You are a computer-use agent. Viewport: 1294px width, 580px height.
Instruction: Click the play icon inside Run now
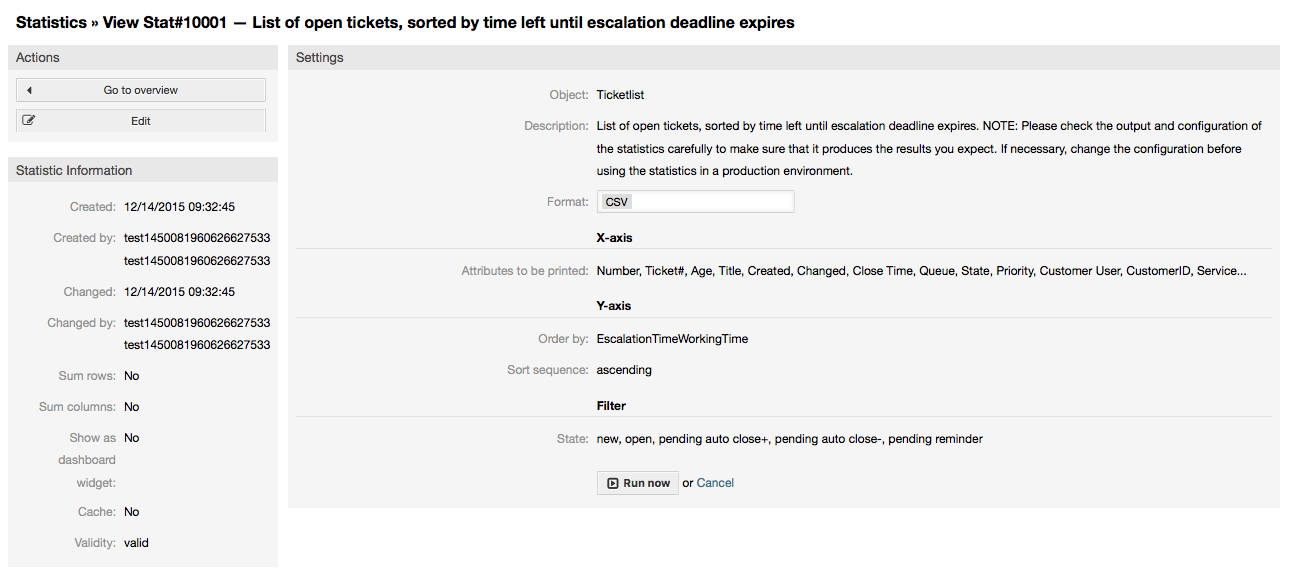[613, 483]
